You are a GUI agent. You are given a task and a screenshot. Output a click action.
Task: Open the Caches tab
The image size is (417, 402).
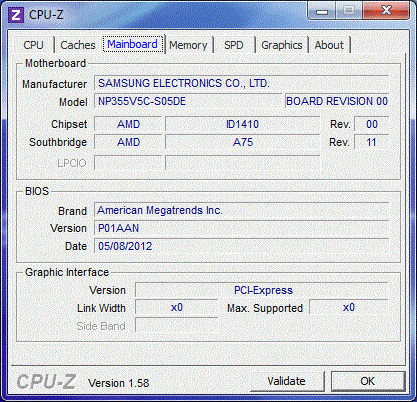click(78, 45)
